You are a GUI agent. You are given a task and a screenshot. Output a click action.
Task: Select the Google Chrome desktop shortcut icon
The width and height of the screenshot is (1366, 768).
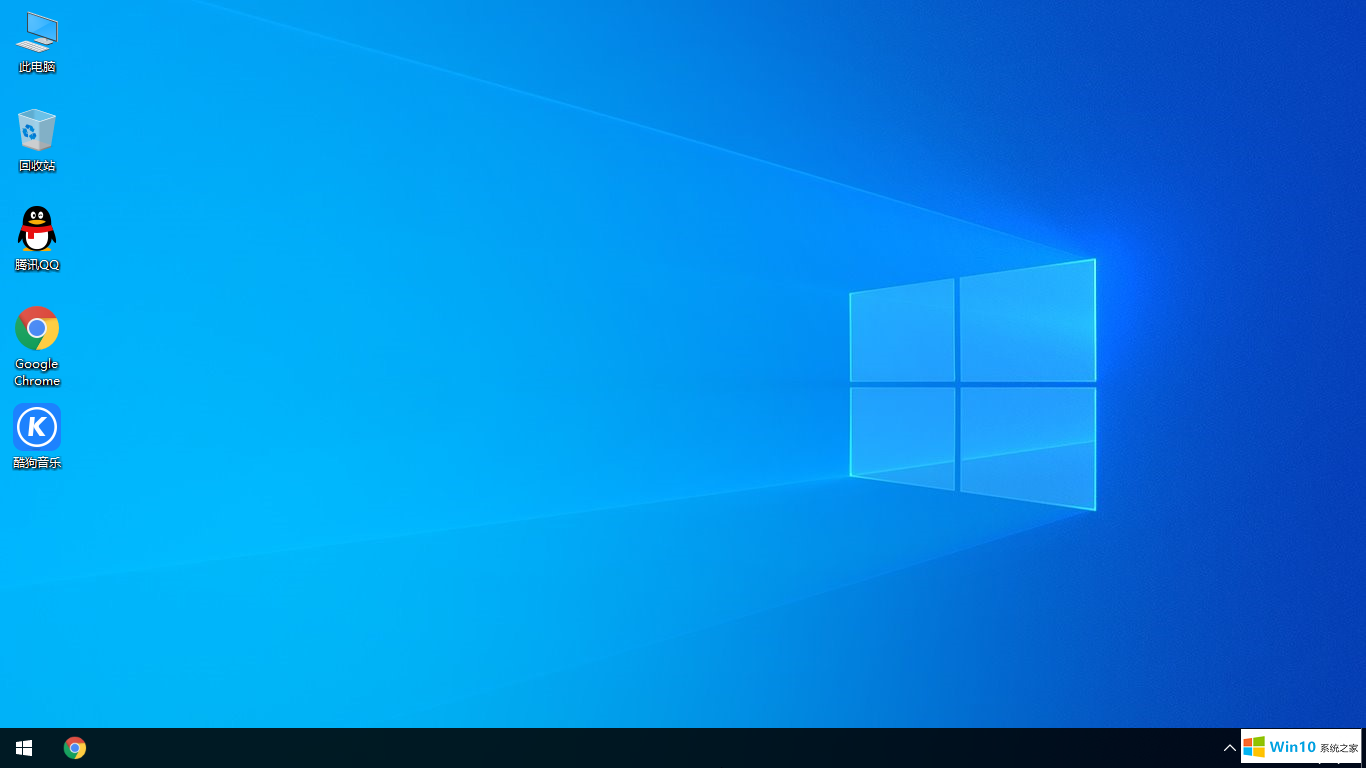(x=37, y=328)
